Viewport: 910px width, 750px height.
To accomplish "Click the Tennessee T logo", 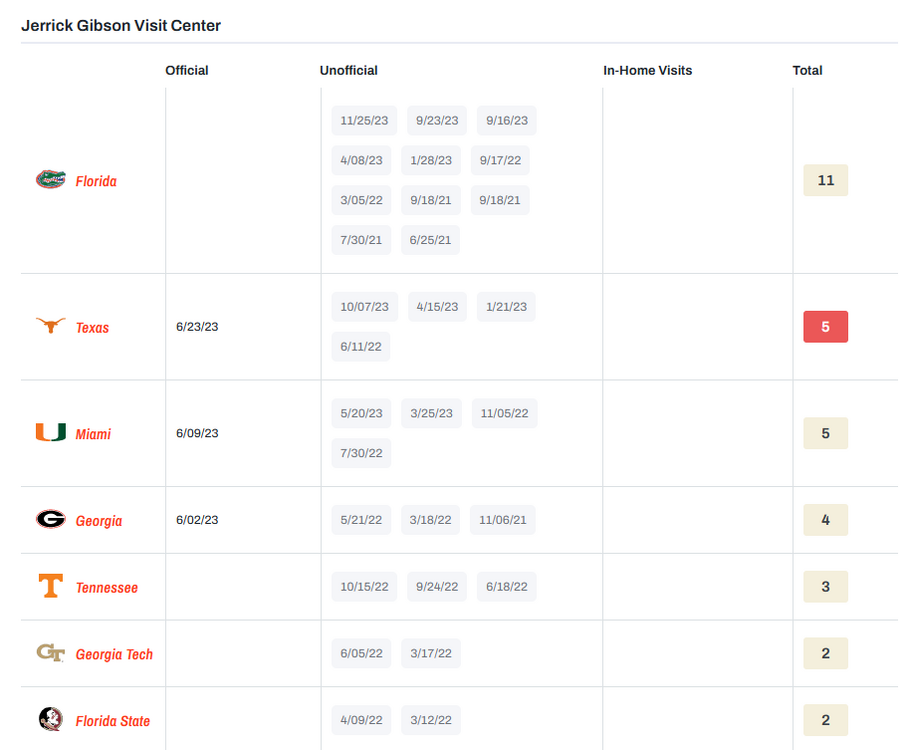I will 51,586.
